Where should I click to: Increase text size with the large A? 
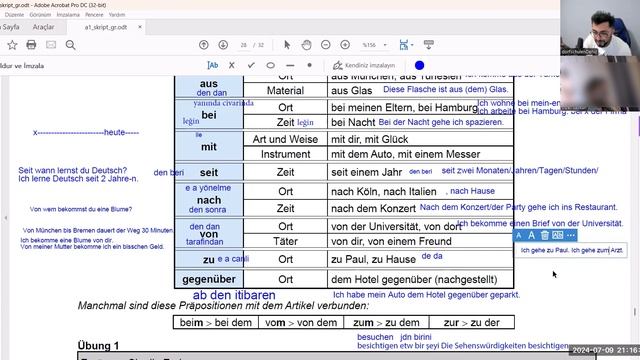click(x=531, y=236)
